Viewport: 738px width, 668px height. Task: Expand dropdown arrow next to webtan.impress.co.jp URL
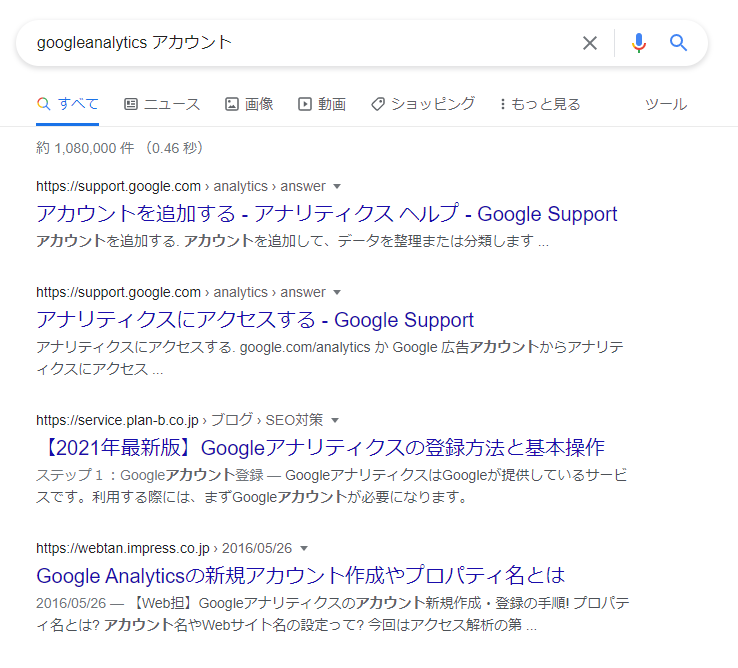(304, 548)
